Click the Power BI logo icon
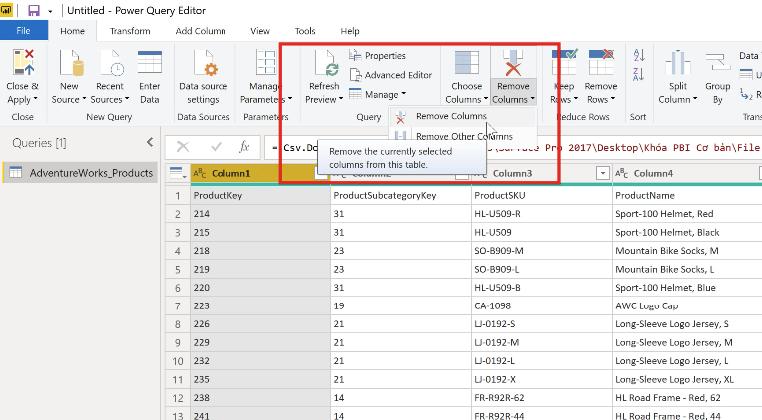 [x=6, y=11]
